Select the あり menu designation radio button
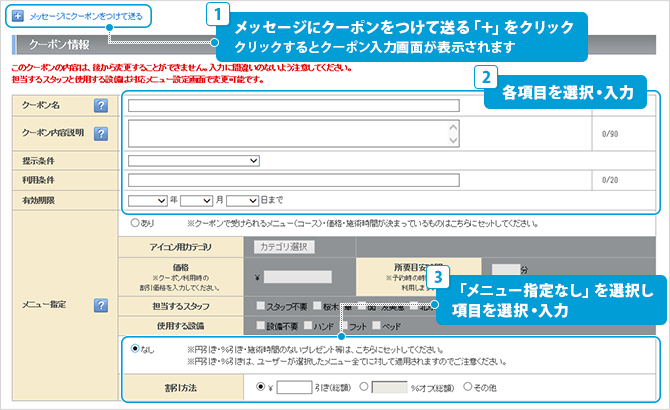Viewport: 670px width, 410px height. coord(135,222)
